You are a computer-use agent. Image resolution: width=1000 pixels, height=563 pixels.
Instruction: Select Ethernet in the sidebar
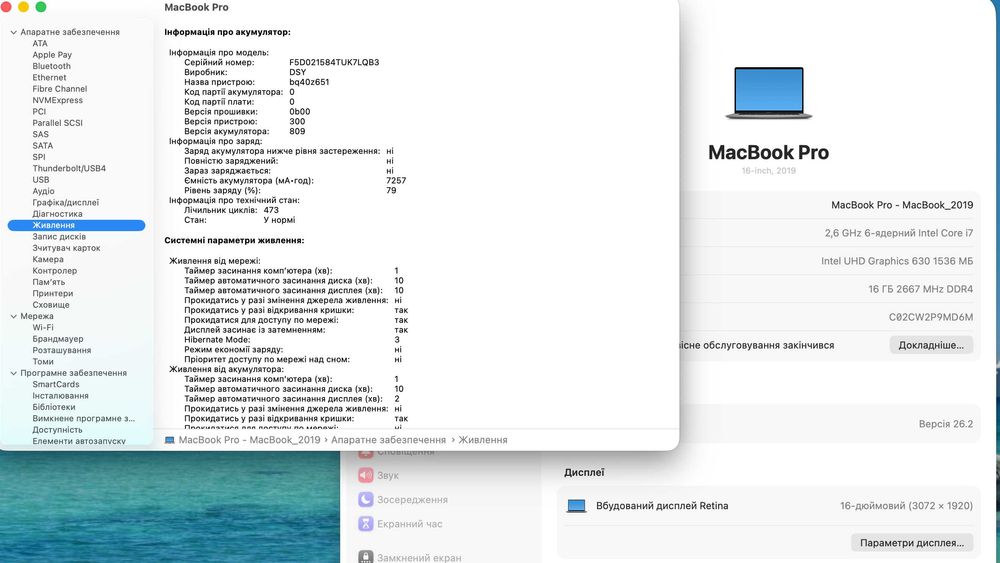tap(49, 78)
